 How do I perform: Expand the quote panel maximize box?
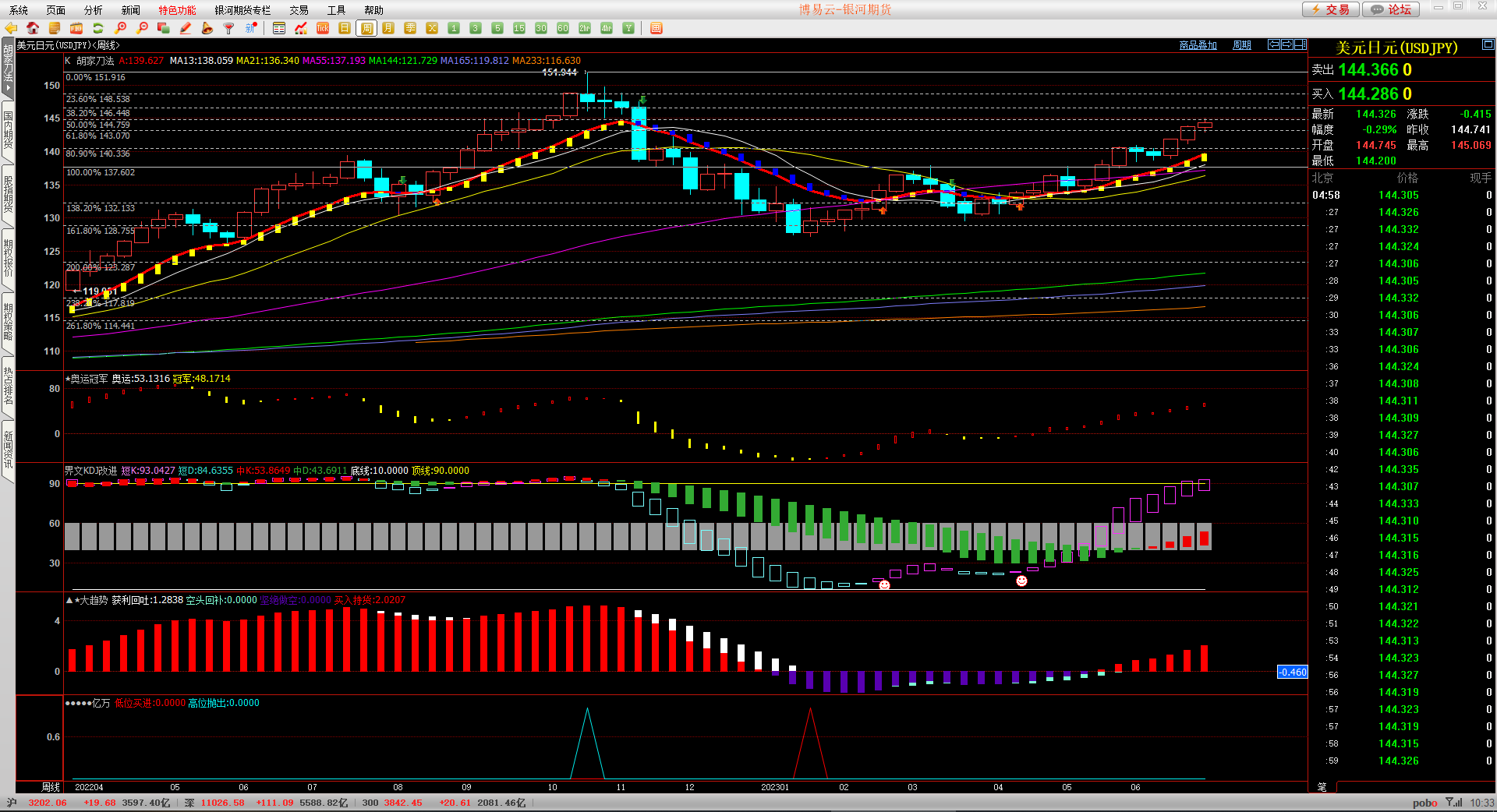click(1488, 44)
